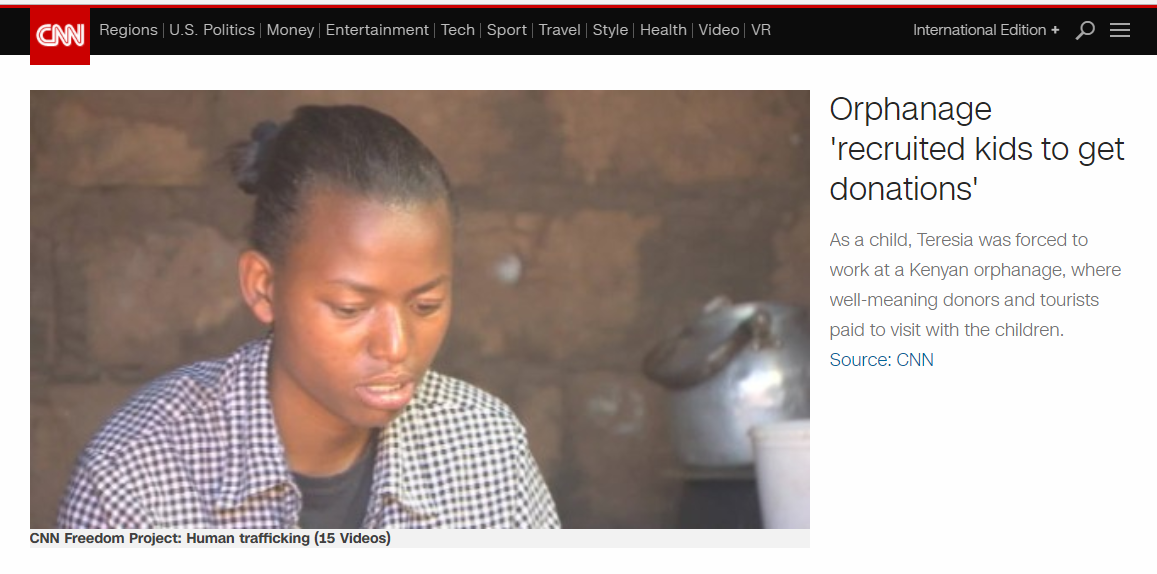Open the search magnifier icon
Screen dimensions: 1157x574
point(1085,30)
